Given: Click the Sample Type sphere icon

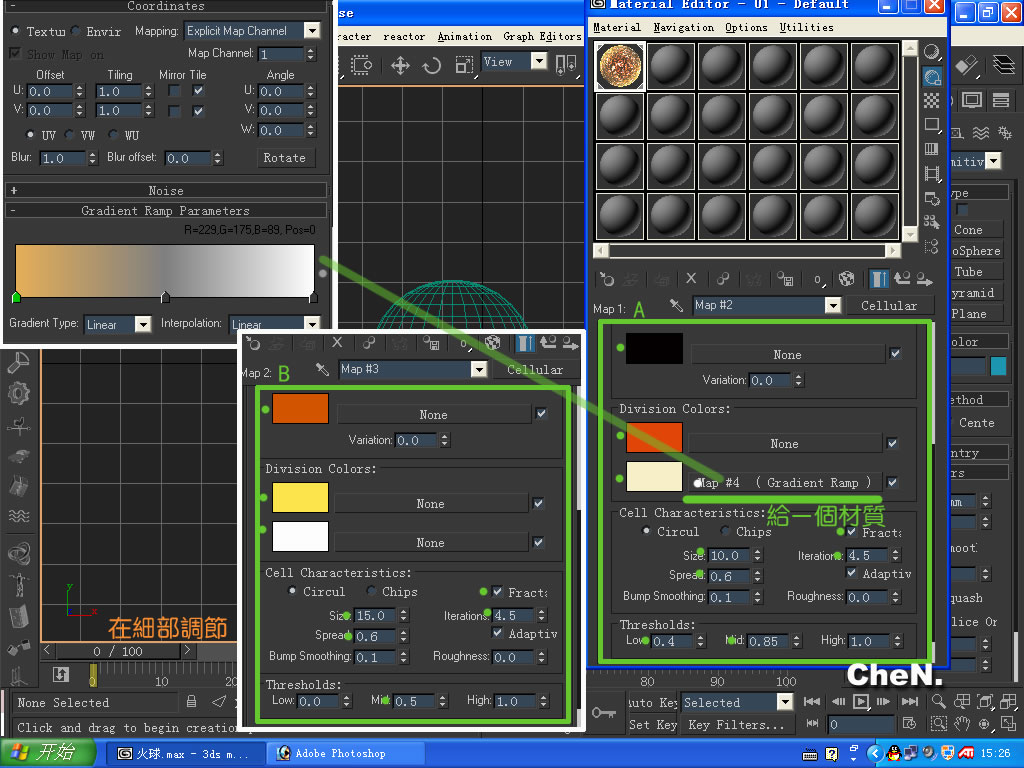Looking at the screenshot, I should point(932,52).
